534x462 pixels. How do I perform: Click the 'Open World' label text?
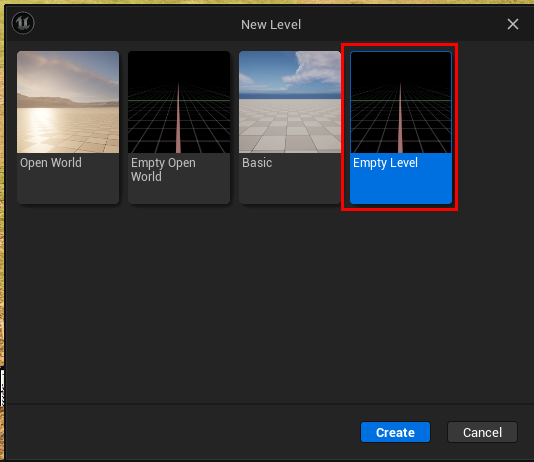click(51, 163)
